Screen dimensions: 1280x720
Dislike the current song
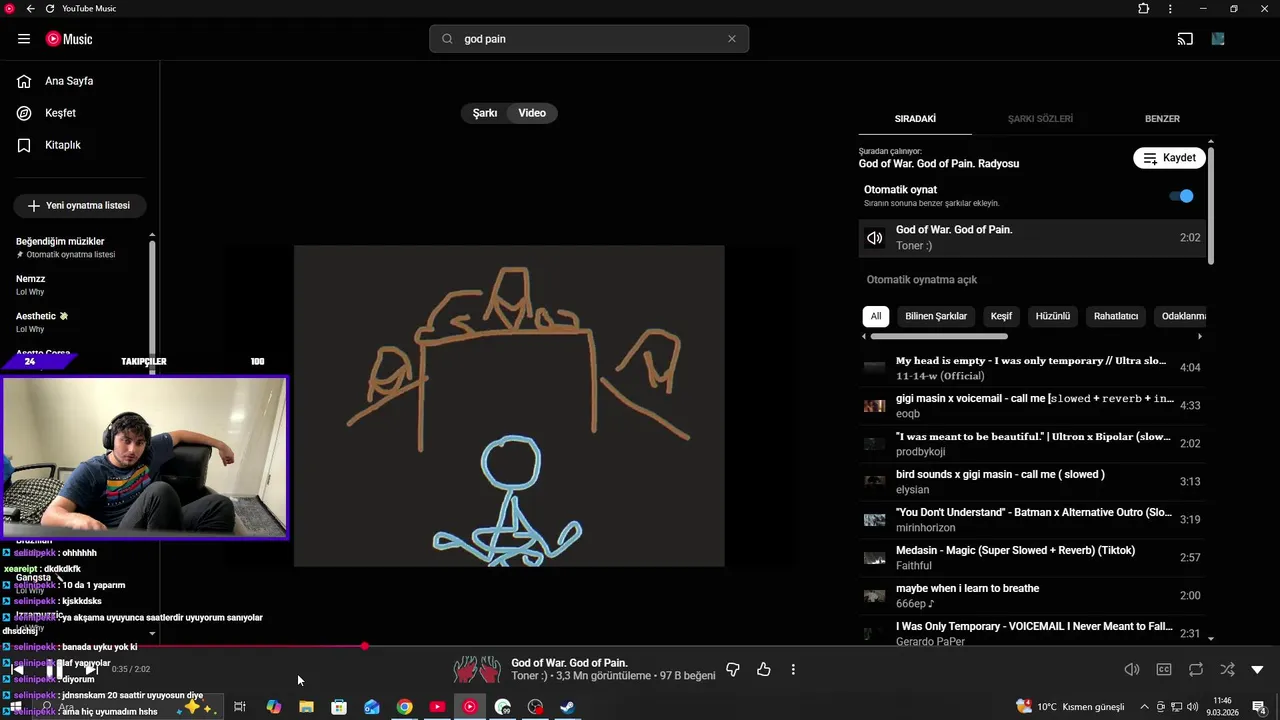click(x=733, y=670)
